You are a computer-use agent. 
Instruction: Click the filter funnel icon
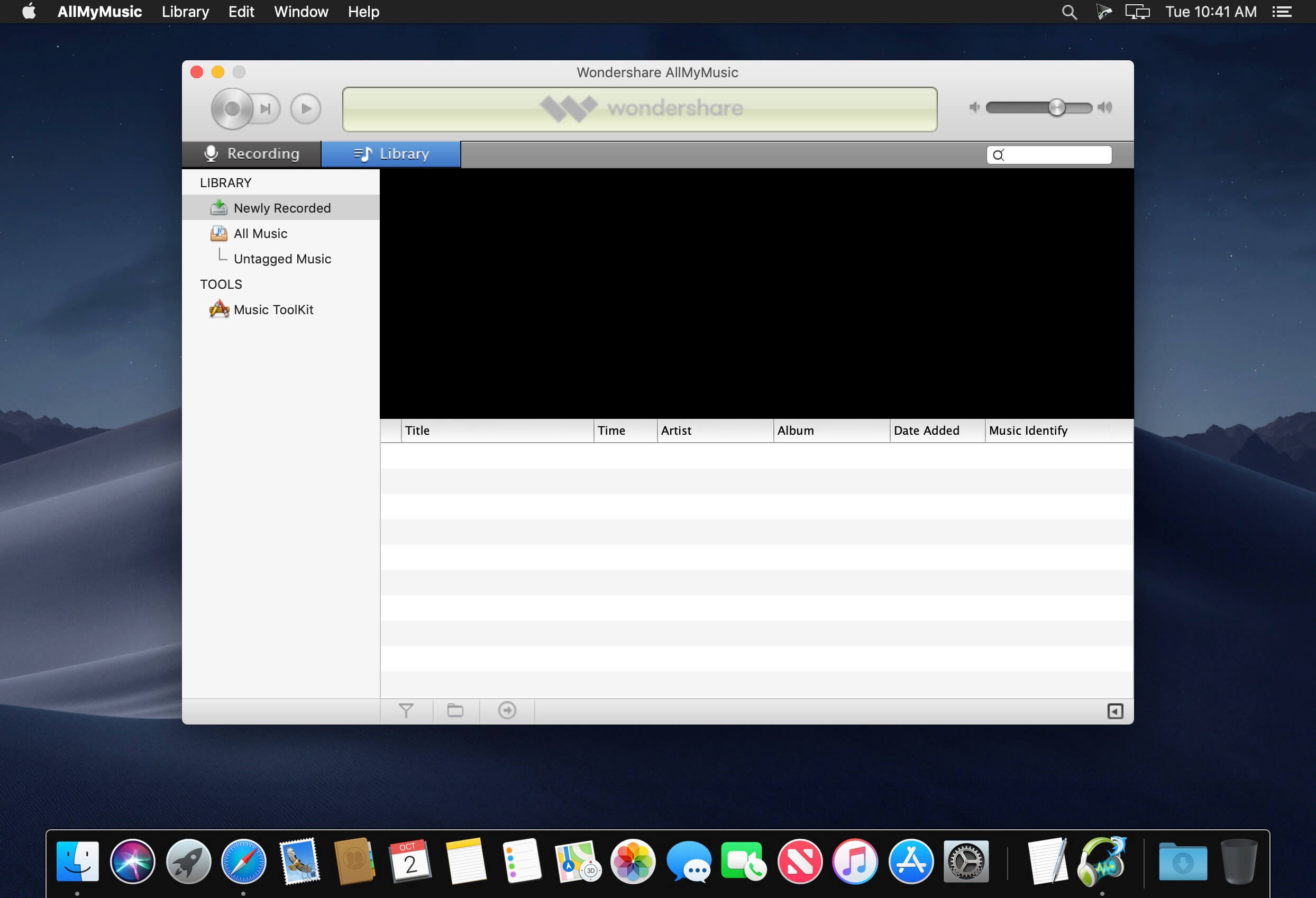click(406, 711)
